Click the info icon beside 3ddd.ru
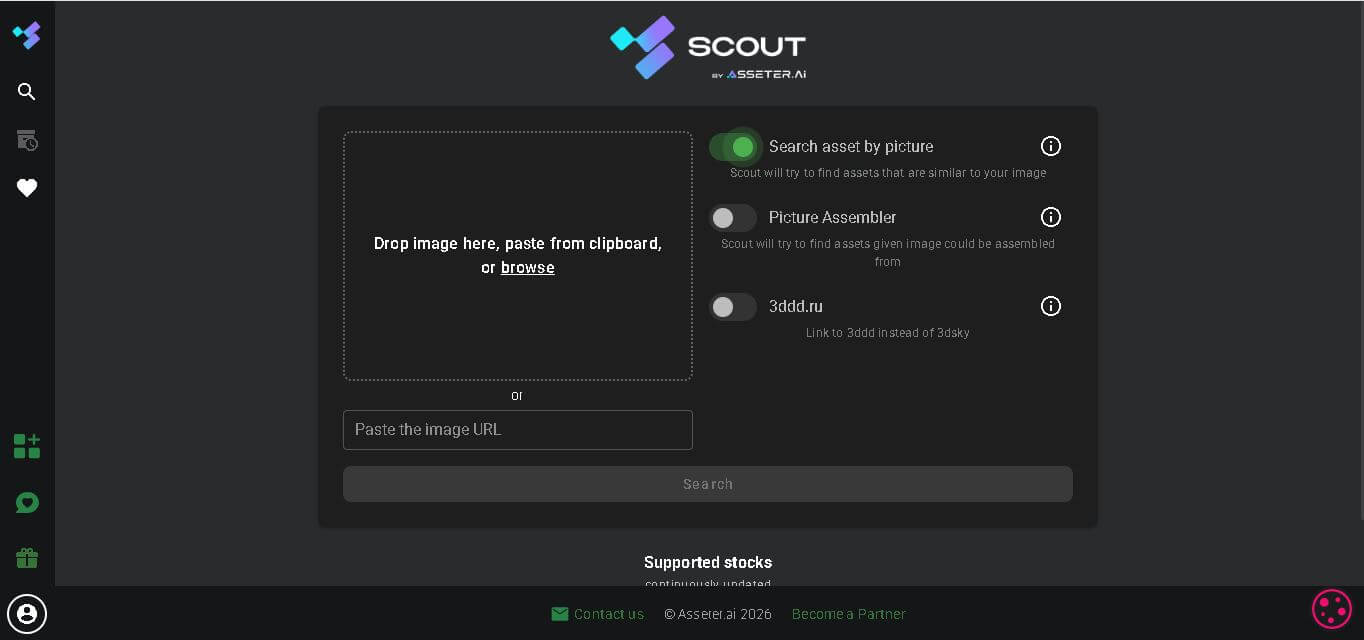 [x=1051, y=306]
